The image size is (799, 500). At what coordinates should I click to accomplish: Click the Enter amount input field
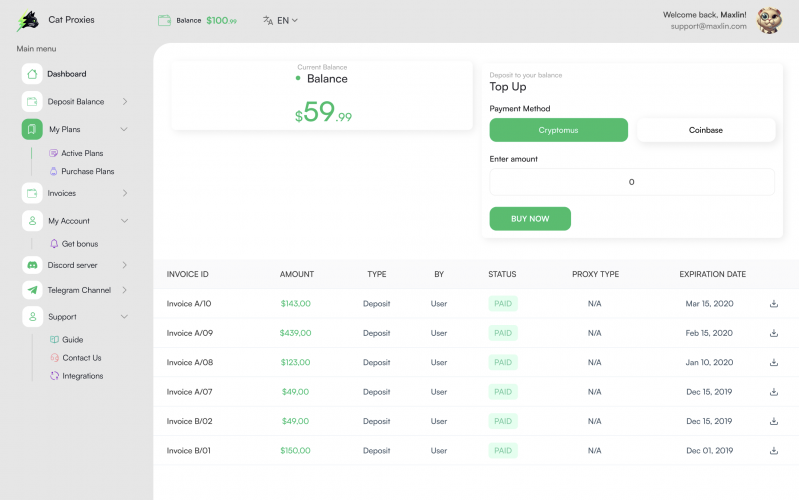(x=632, y=182)
